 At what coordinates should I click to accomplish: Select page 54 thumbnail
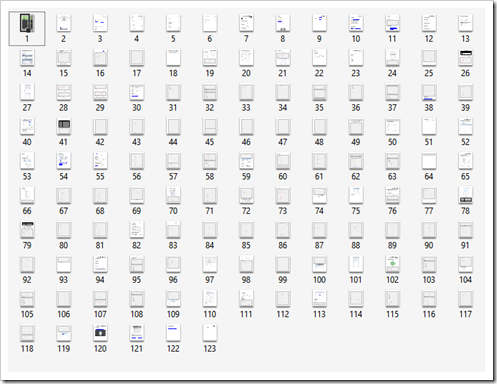tap(63, 160)
